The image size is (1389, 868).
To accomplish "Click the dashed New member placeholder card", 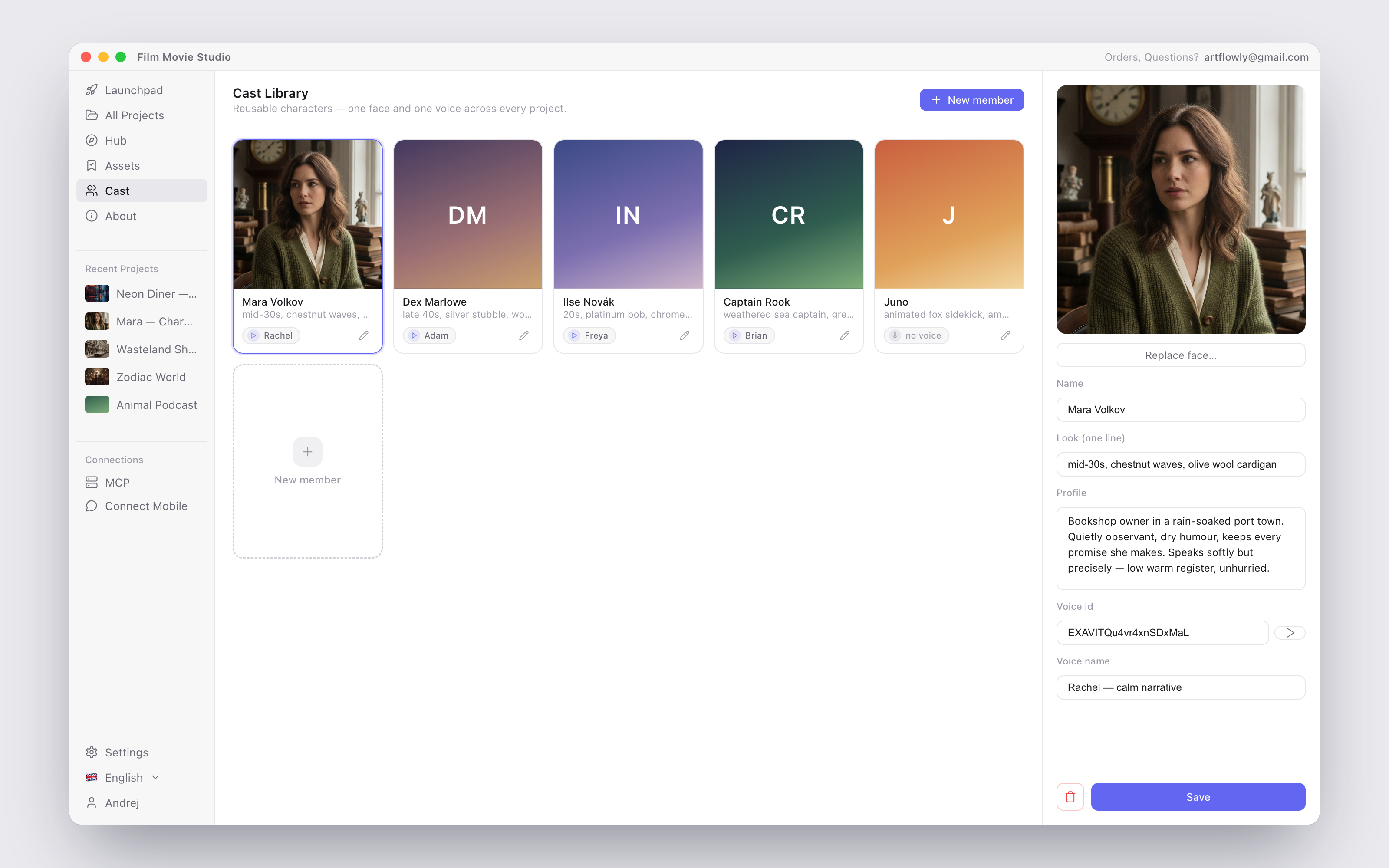I will click(308, 461).
